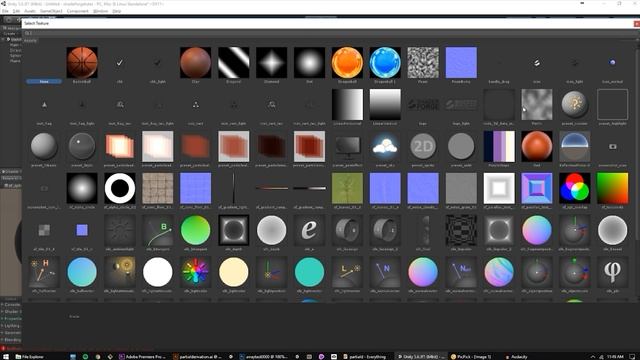640x360 pixels.
Task: Select the reflection probe sky-dome thumbnail
Action: click(574, 146)
